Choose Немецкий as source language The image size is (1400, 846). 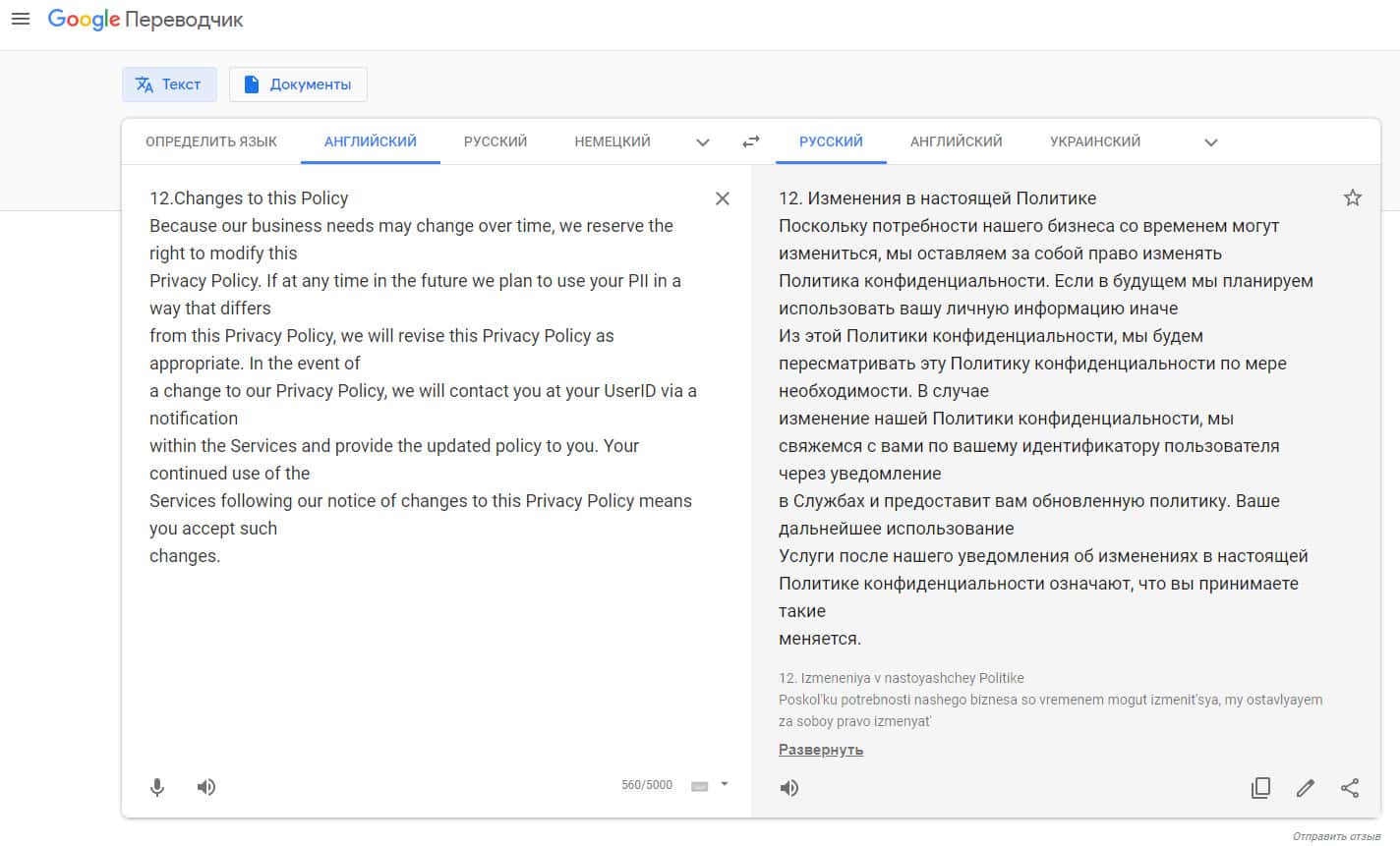click(x=612, y=141)
